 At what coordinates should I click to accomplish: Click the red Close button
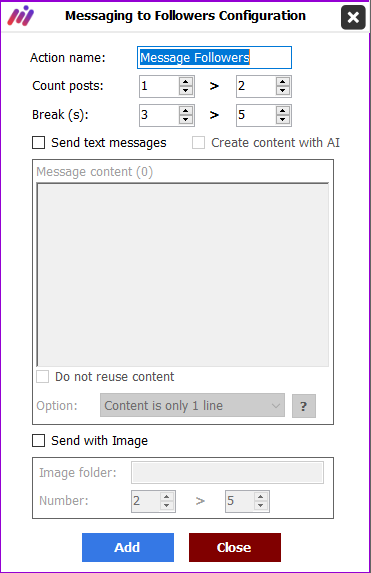[235, 547]
